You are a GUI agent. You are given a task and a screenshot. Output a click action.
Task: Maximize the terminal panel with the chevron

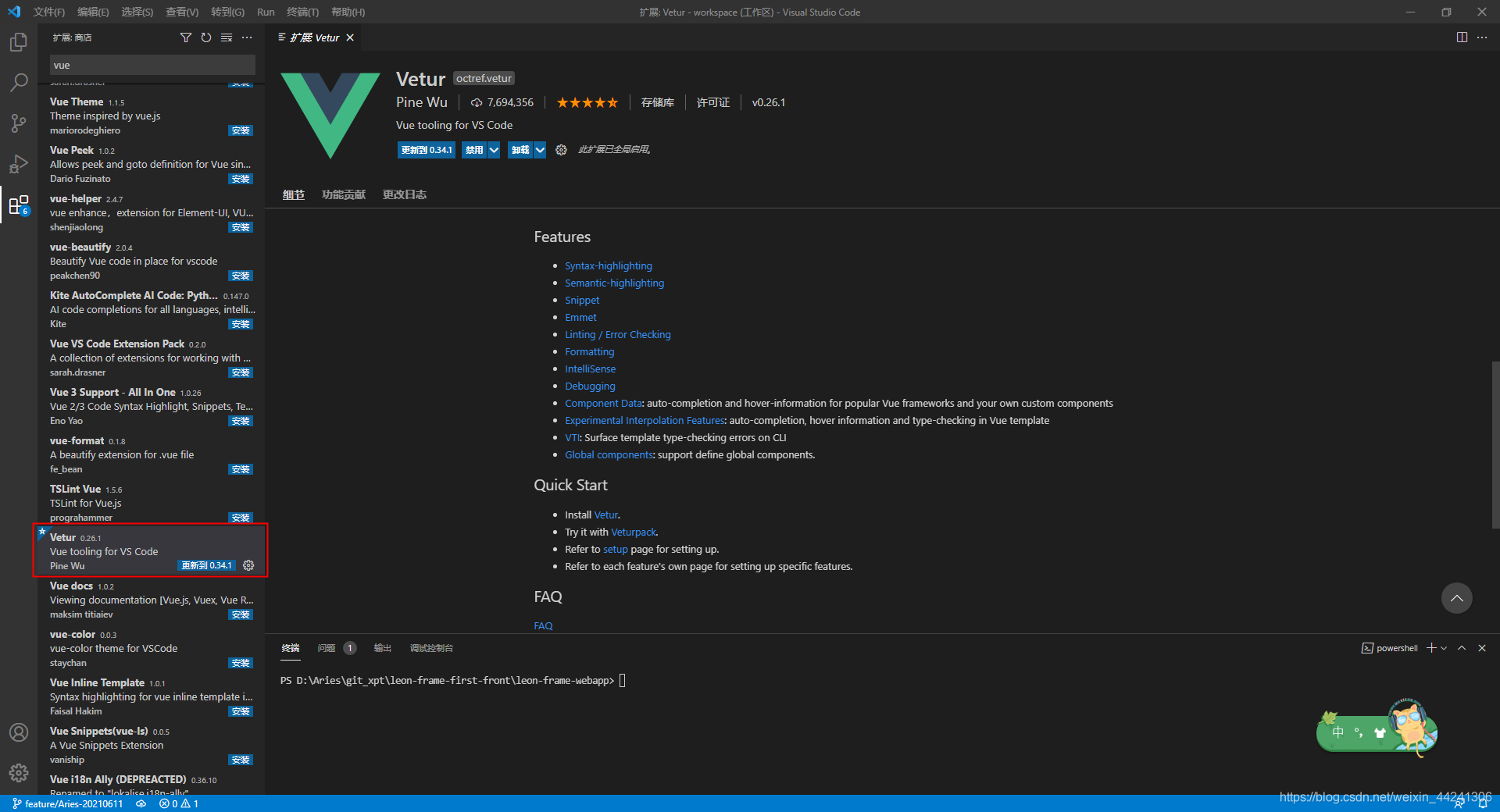(1462, 647)
